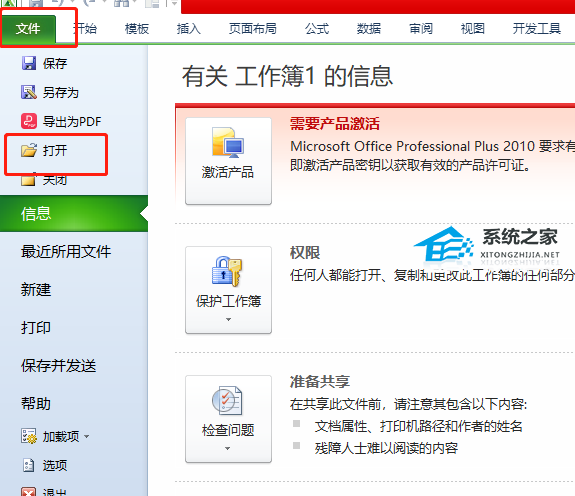Click the Activate Product (激活产品) button
This screenshot has height=496, width=575.
tap(228, 161)
